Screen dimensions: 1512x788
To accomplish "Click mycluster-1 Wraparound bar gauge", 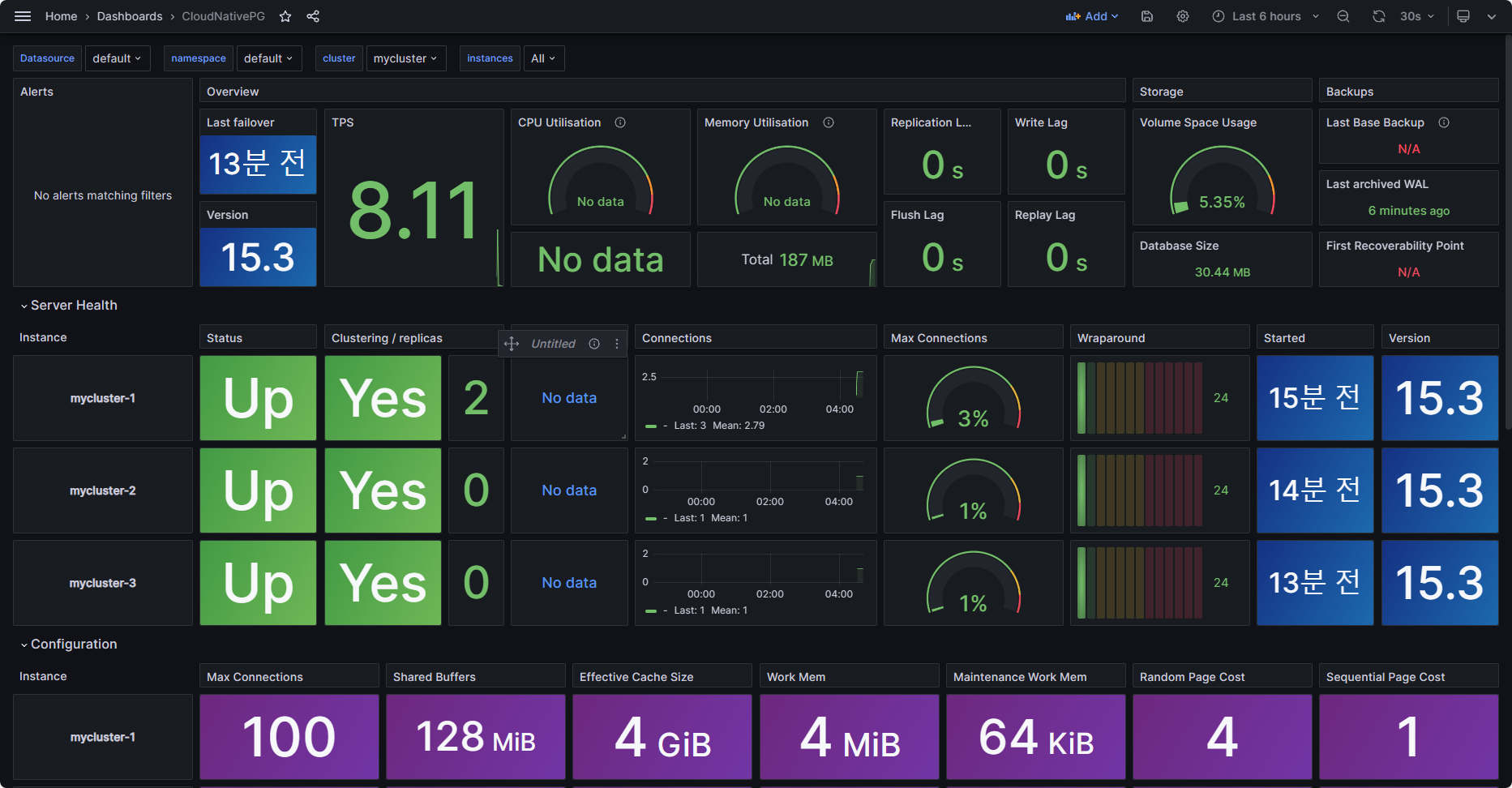I will point(1140,398).
